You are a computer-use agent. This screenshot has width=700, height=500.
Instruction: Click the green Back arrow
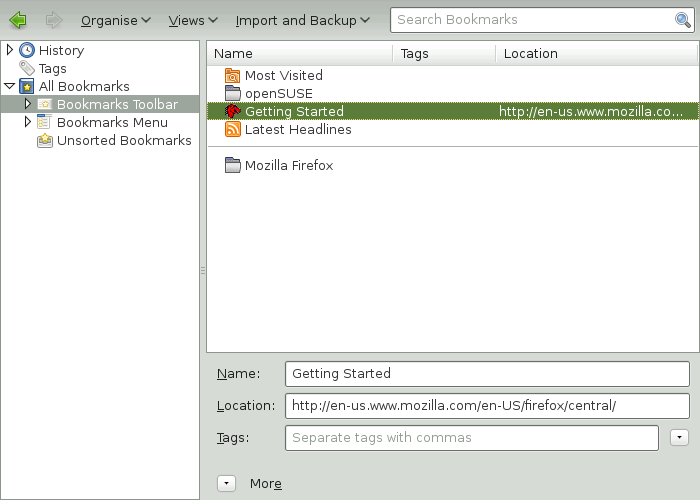pos(18,20)
